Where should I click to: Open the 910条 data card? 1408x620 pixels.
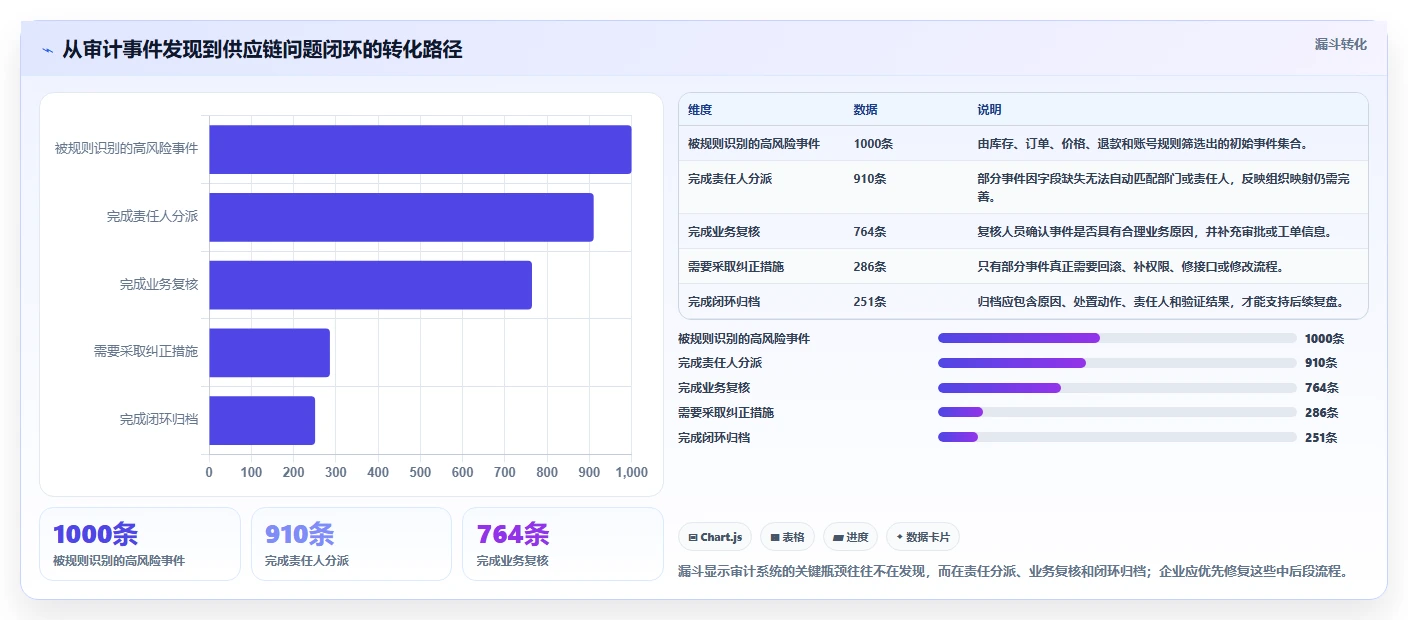click(x=352, y=544)
